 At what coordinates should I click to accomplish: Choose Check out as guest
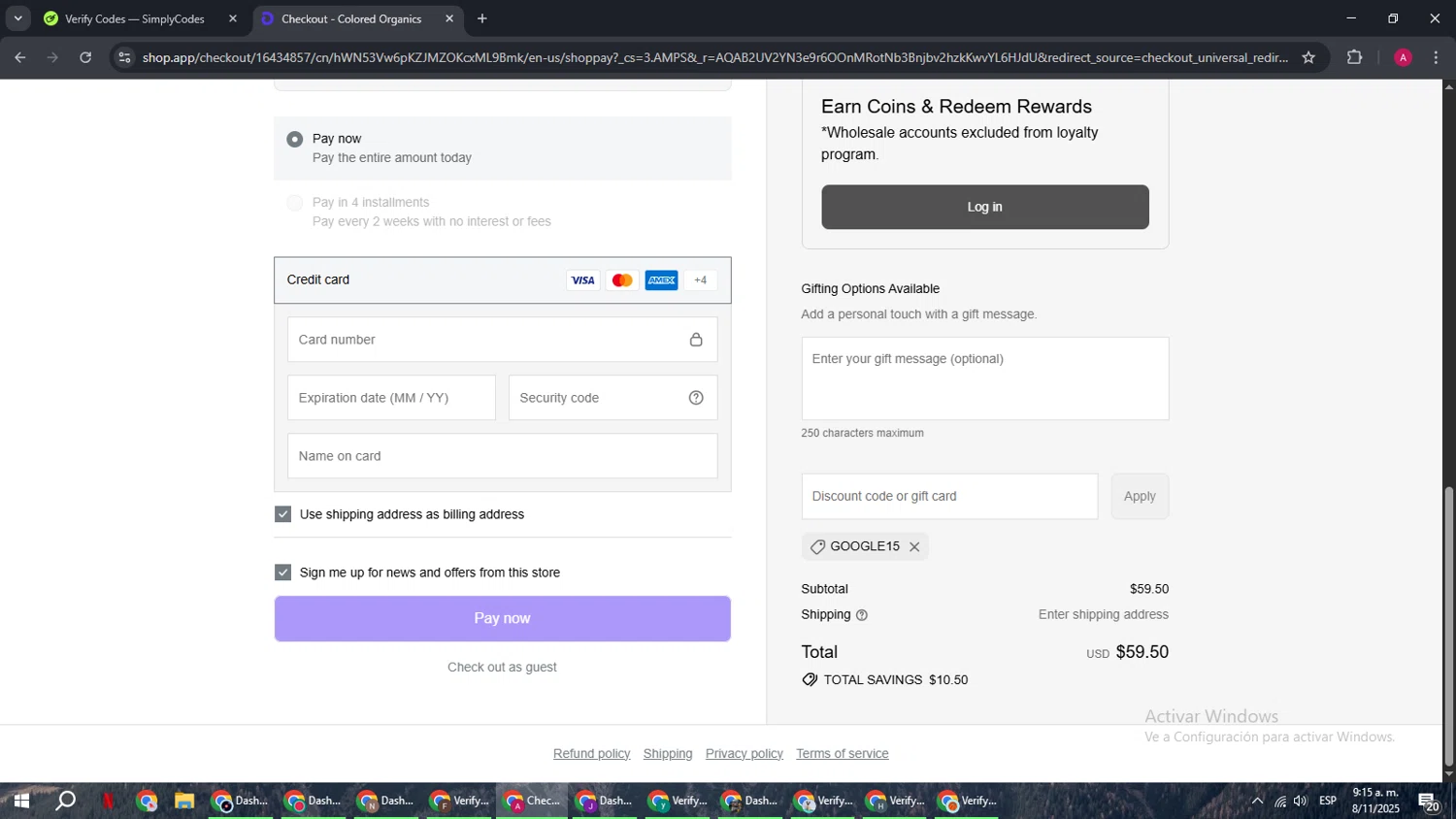(502, 668)
